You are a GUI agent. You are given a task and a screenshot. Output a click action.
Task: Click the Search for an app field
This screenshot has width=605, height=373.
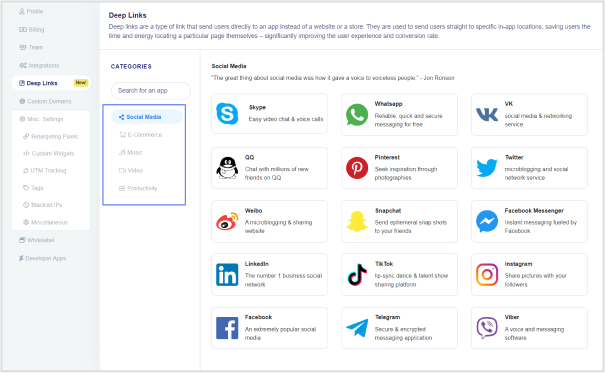pyautogui.click(x=151, y=91)
